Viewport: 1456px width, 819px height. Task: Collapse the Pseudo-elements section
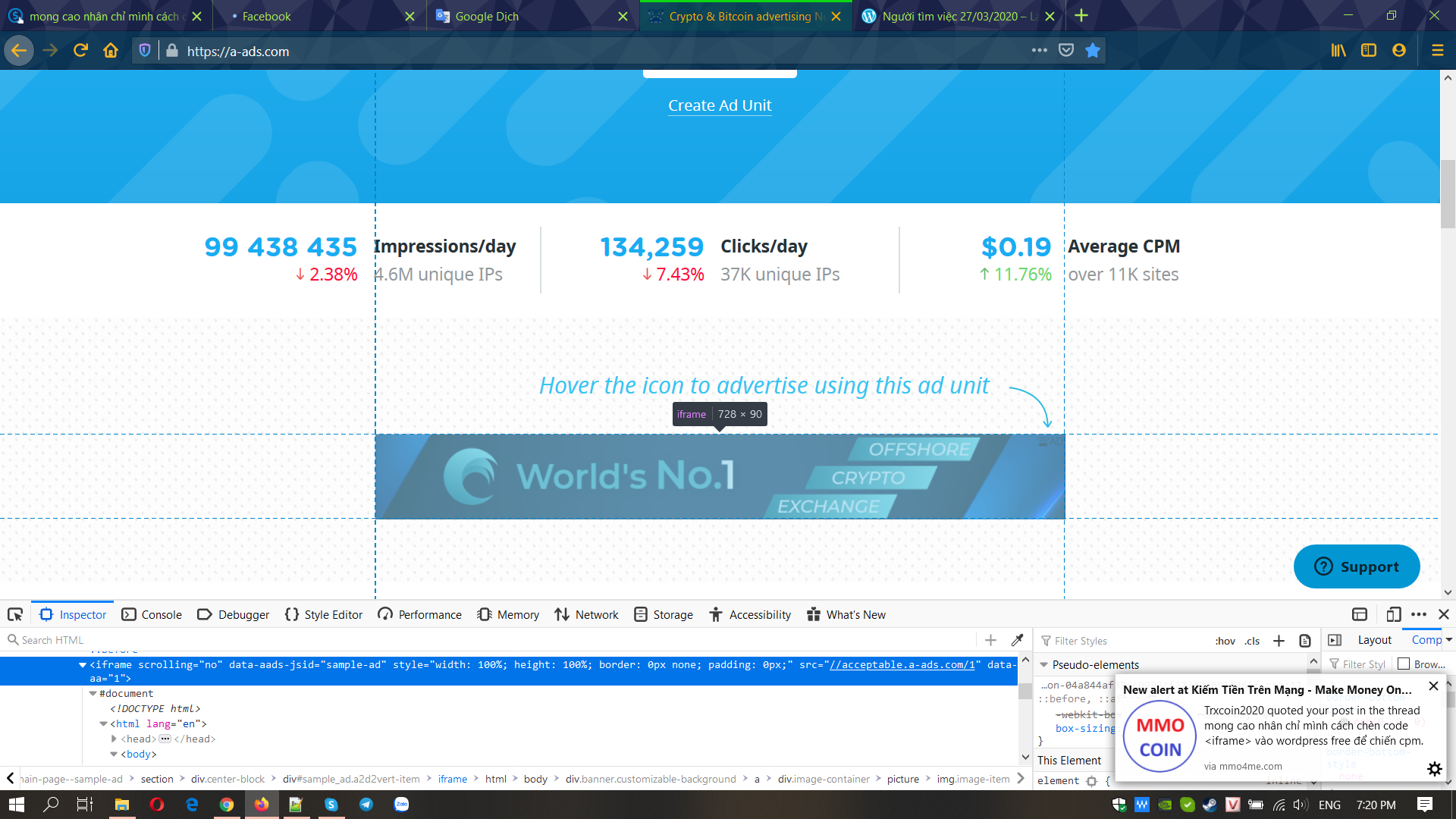click(x=1044, y=665)
